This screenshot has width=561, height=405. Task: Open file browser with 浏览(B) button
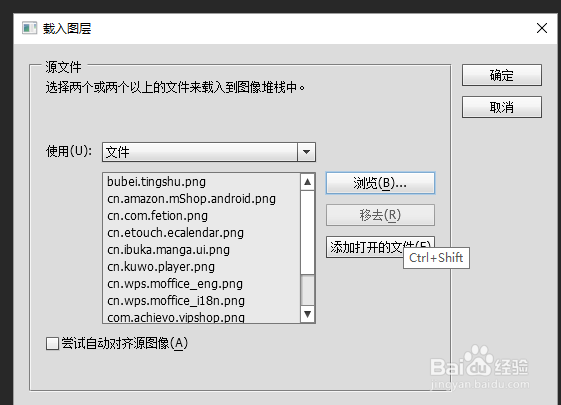pyautogui.click(x=380, y=183)
